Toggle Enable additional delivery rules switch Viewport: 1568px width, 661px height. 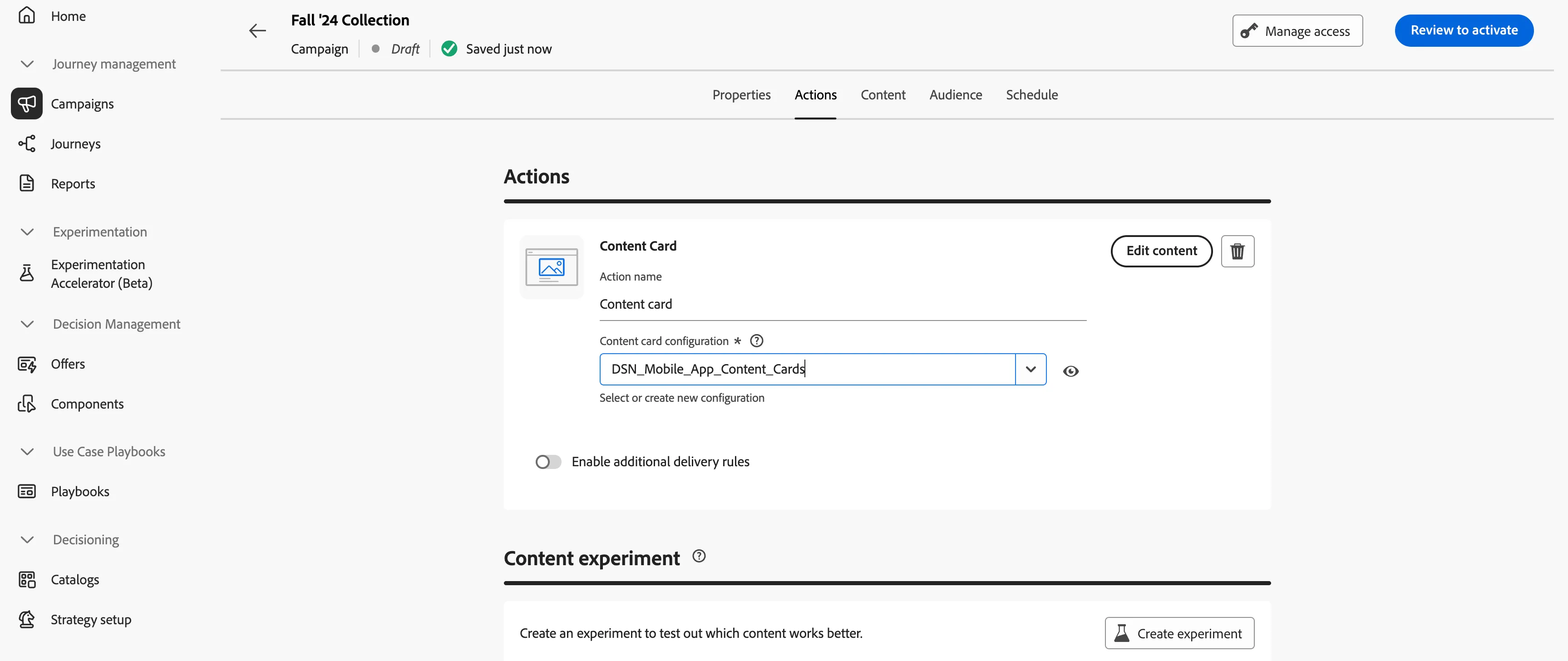[x=548, y=462]
